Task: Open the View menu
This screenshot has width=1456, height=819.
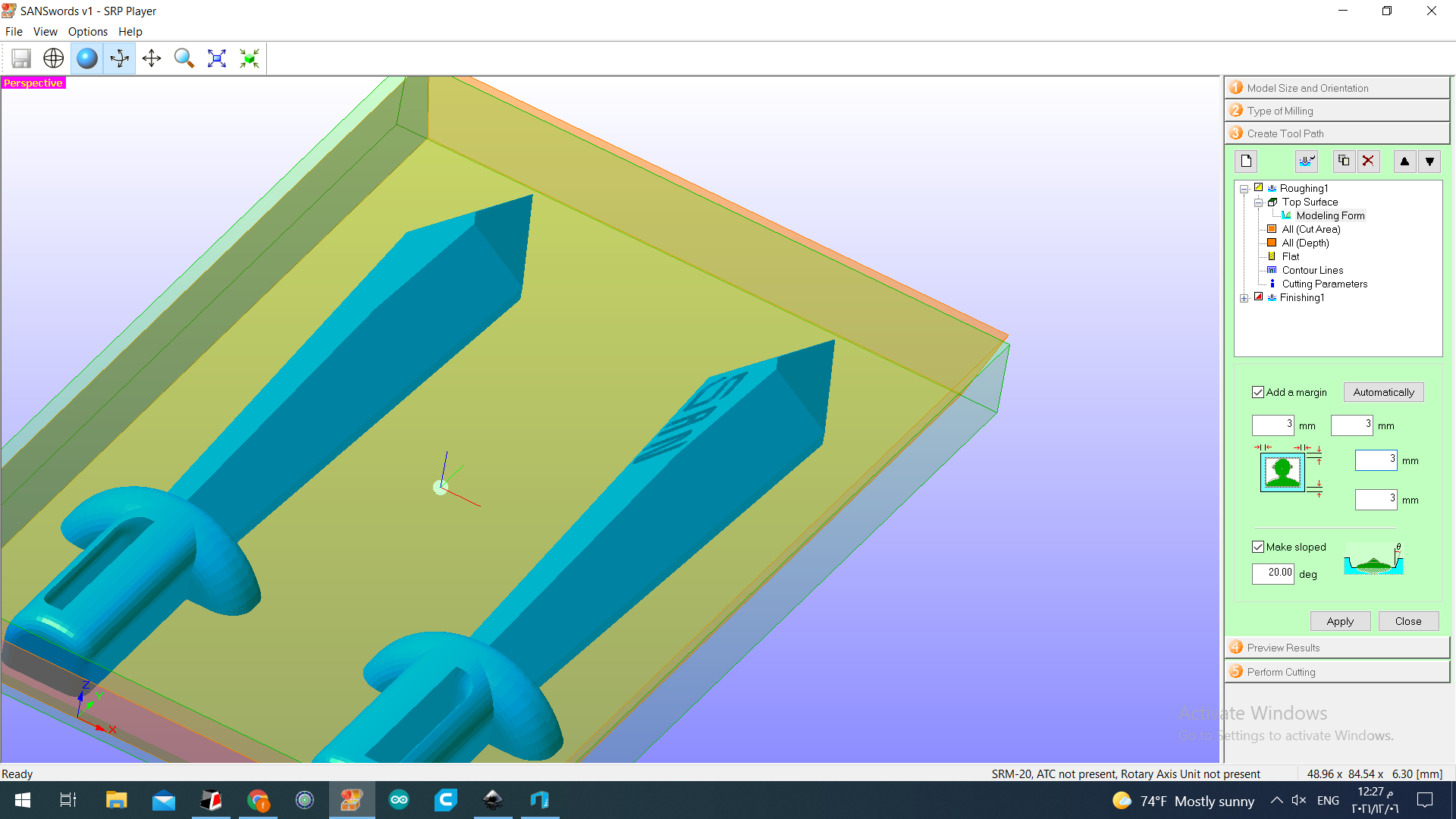Action: pyautogui.click(x=45, y=32)
